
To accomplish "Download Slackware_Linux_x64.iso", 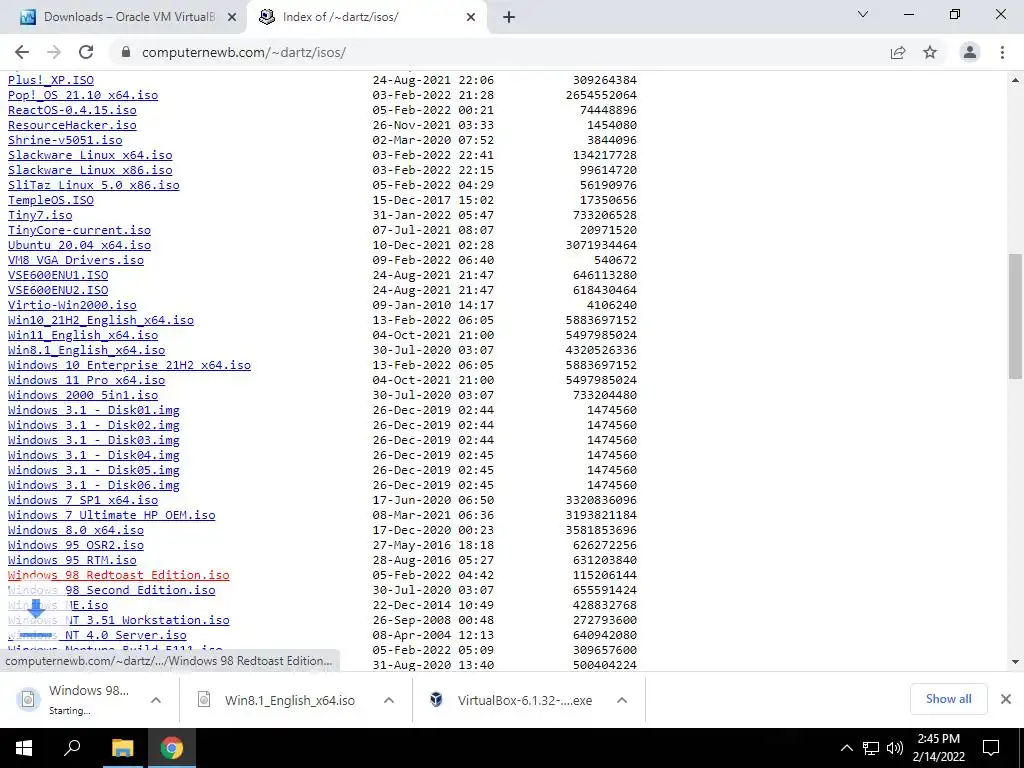I will pyautogui.click(x=90, y=155).
